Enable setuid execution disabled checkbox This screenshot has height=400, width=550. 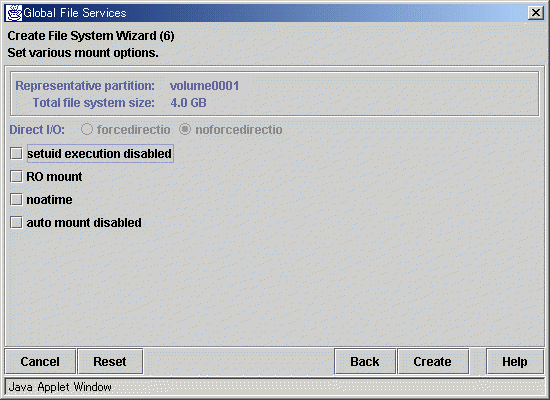[x=16, y=153]
